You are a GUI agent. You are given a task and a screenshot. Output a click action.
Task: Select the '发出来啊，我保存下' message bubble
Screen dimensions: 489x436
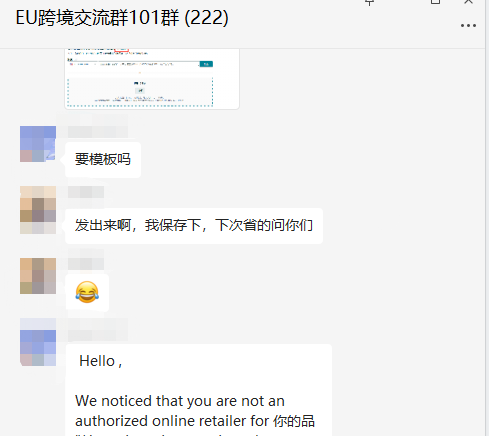pos(194,226)
